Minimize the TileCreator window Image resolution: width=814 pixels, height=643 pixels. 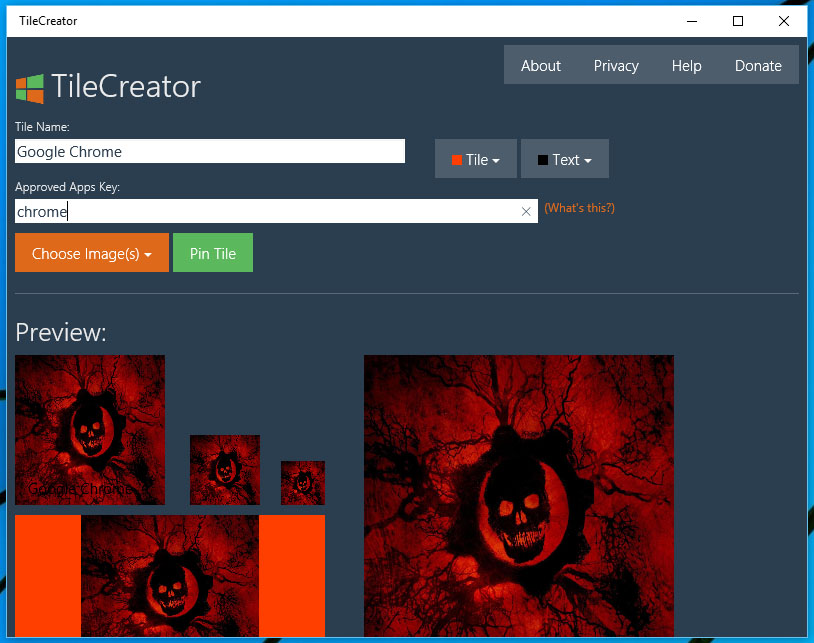coord(691,21)
